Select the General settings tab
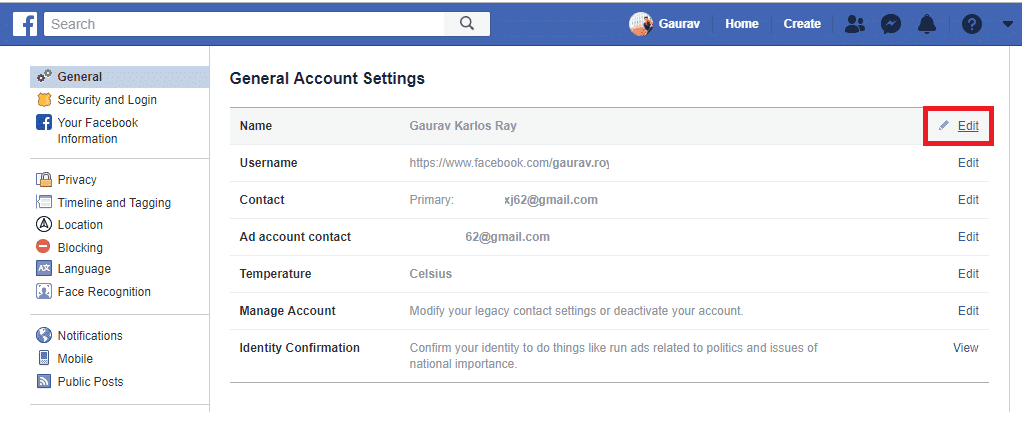 (80, 77)
